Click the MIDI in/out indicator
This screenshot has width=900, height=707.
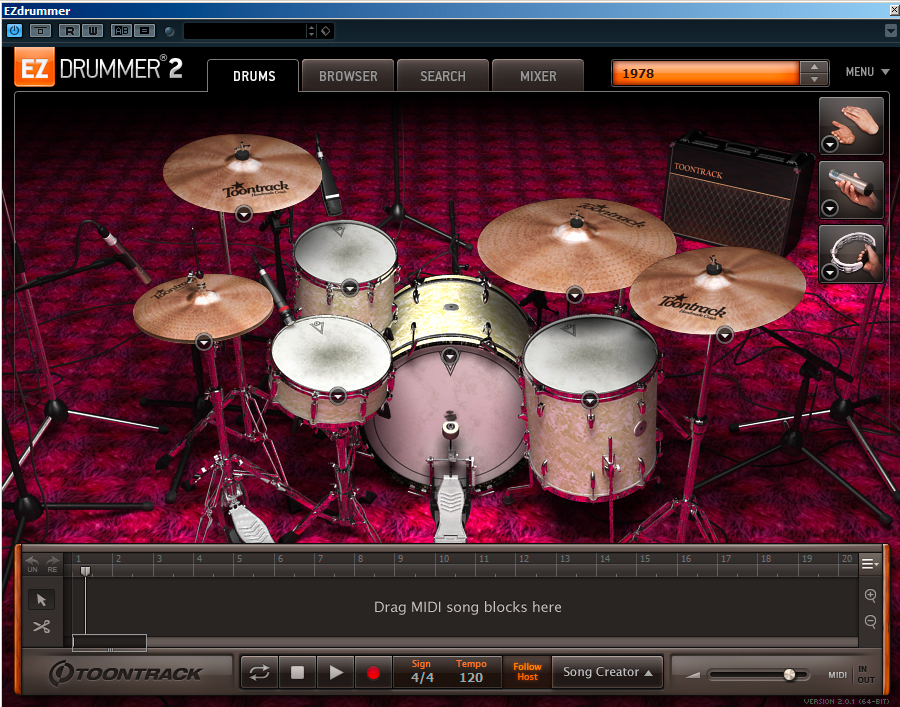[852, 675]
